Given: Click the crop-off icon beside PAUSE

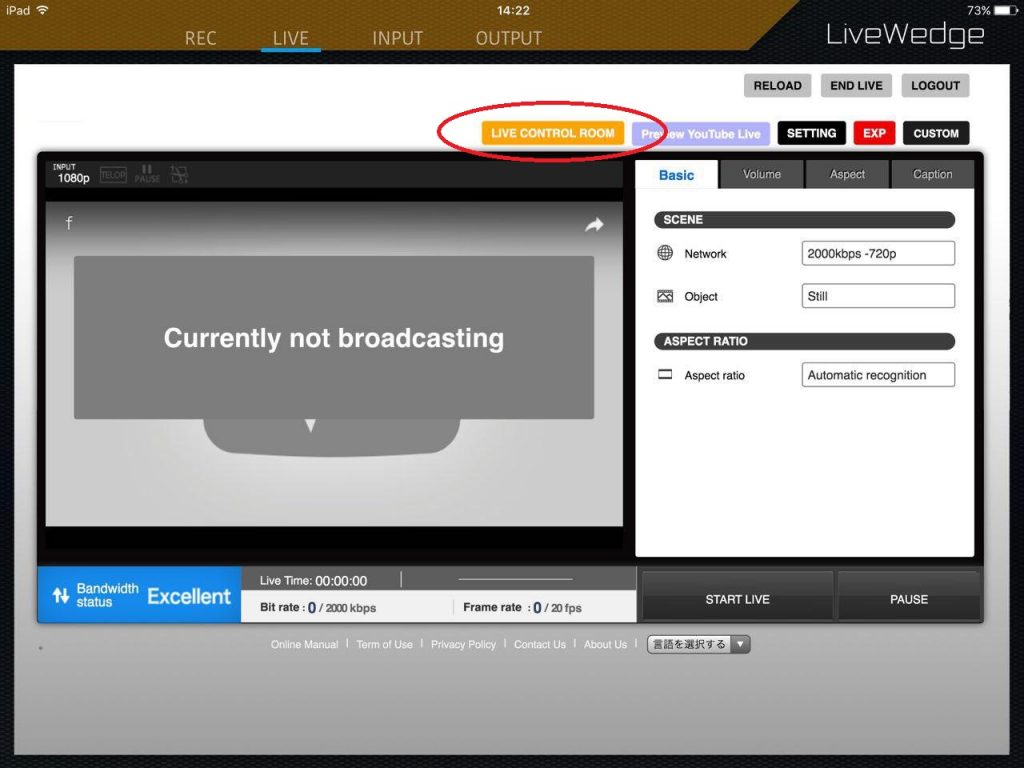Looking at the screenshot, I should pos(180,174).
